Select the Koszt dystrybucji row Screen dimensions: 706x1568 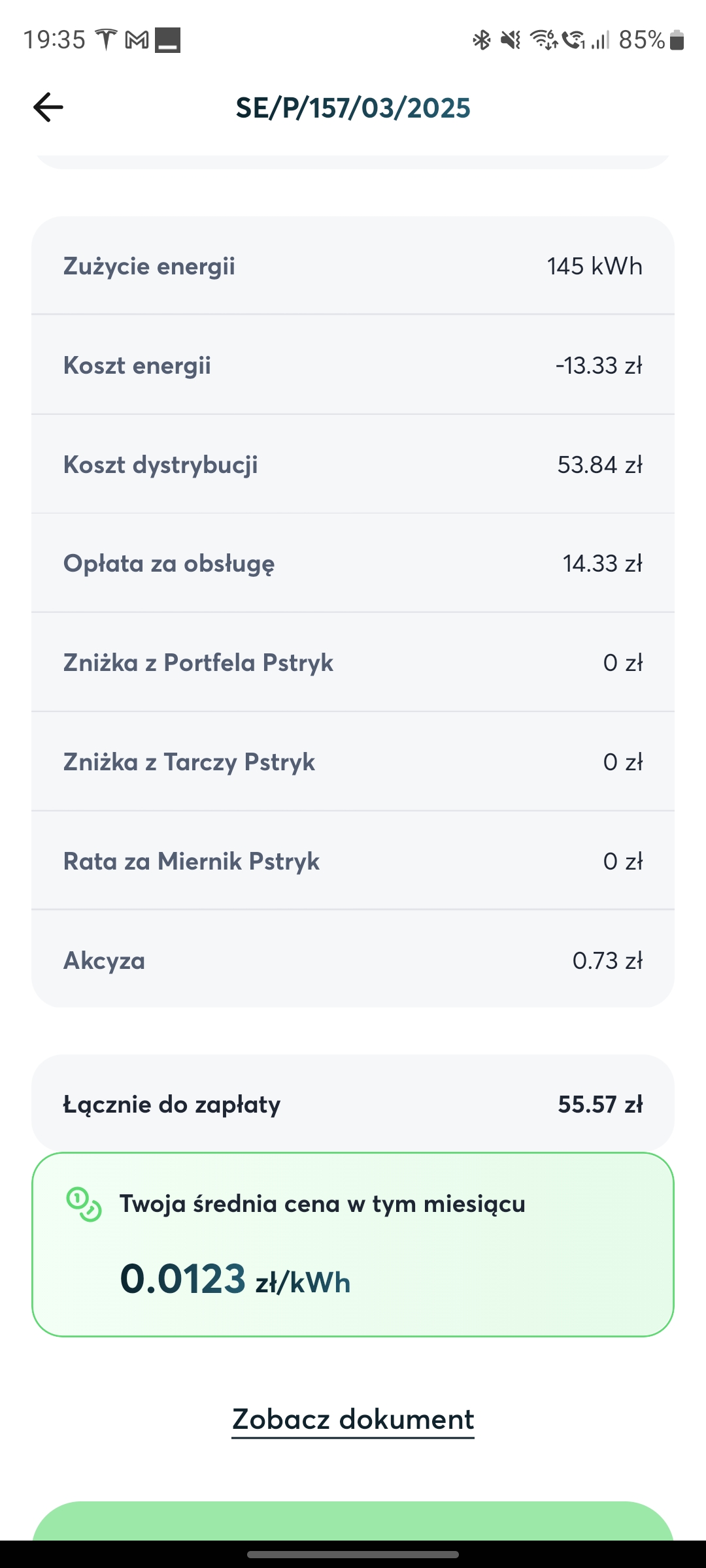tap(353, 464)
